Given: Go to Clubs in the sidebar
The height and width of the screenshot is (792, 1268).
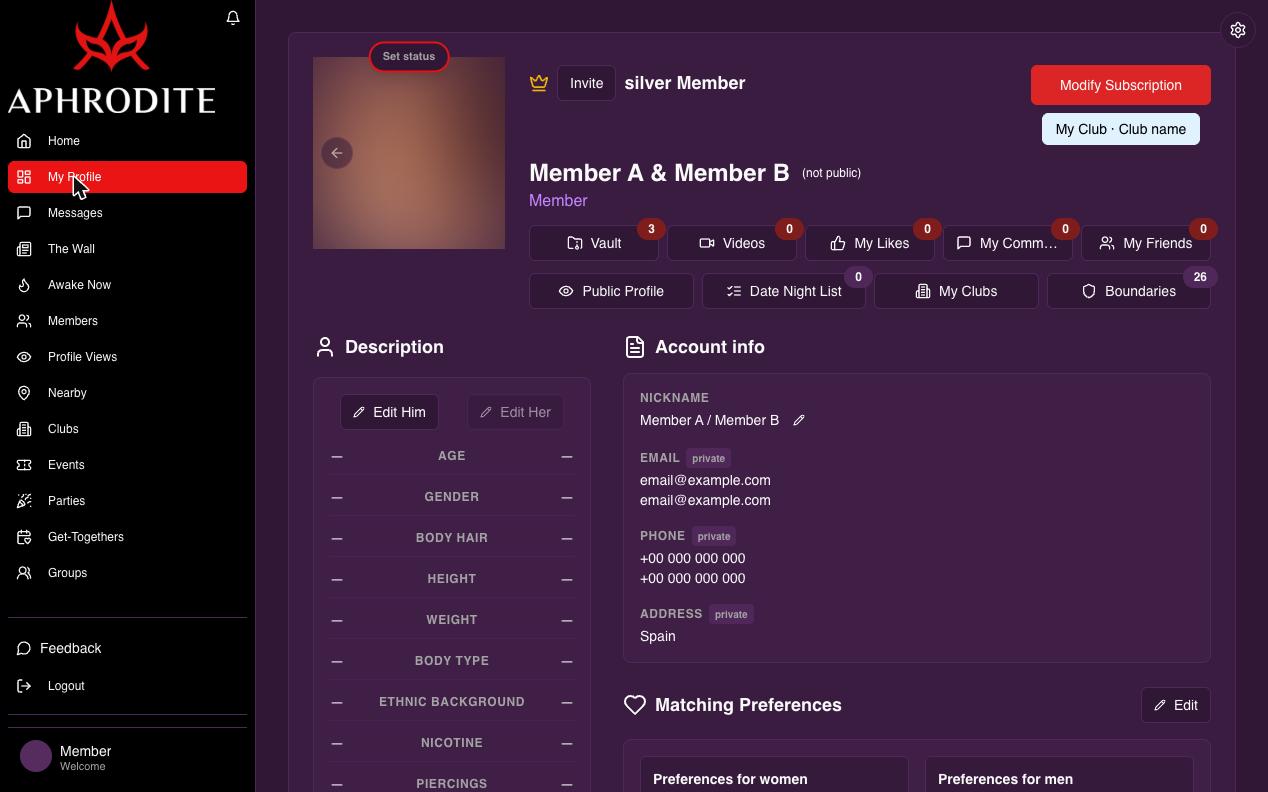Looking at the screenshot, I should [x=128, y=429].
